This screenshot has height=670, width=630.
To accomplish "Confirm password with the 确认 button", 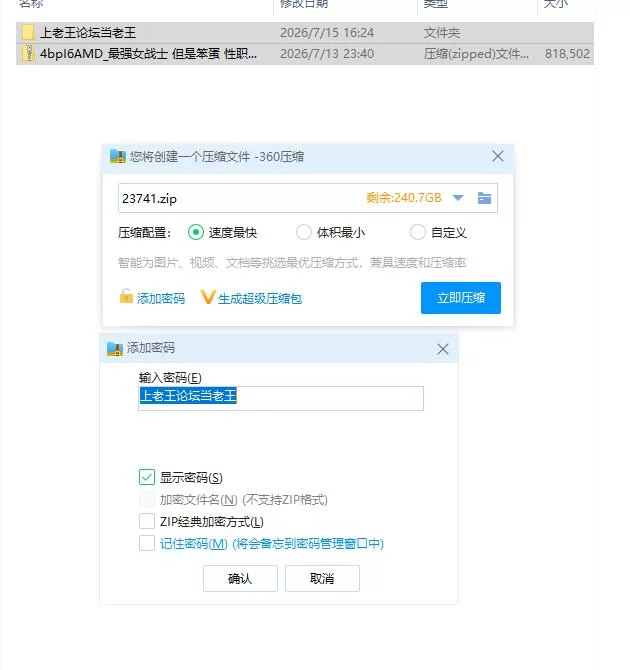I will coord(240,579).
